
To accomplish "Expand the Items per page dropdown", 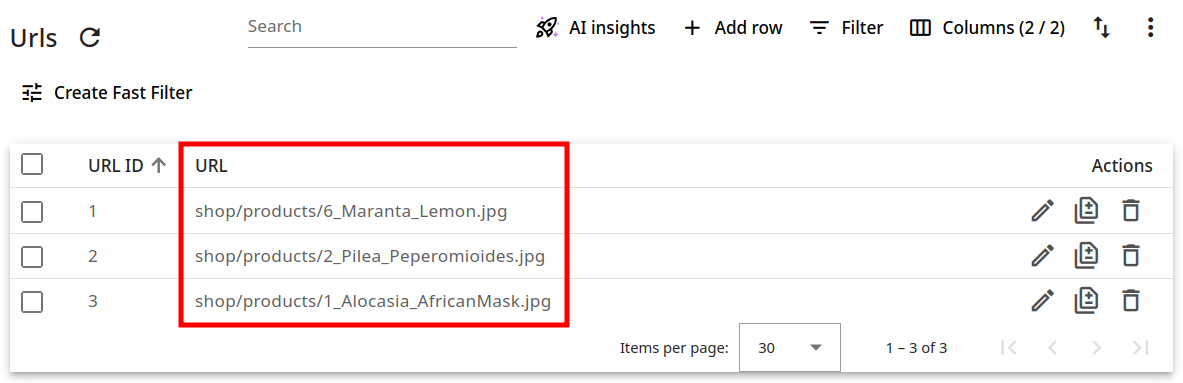I will [x=789, y=348].
